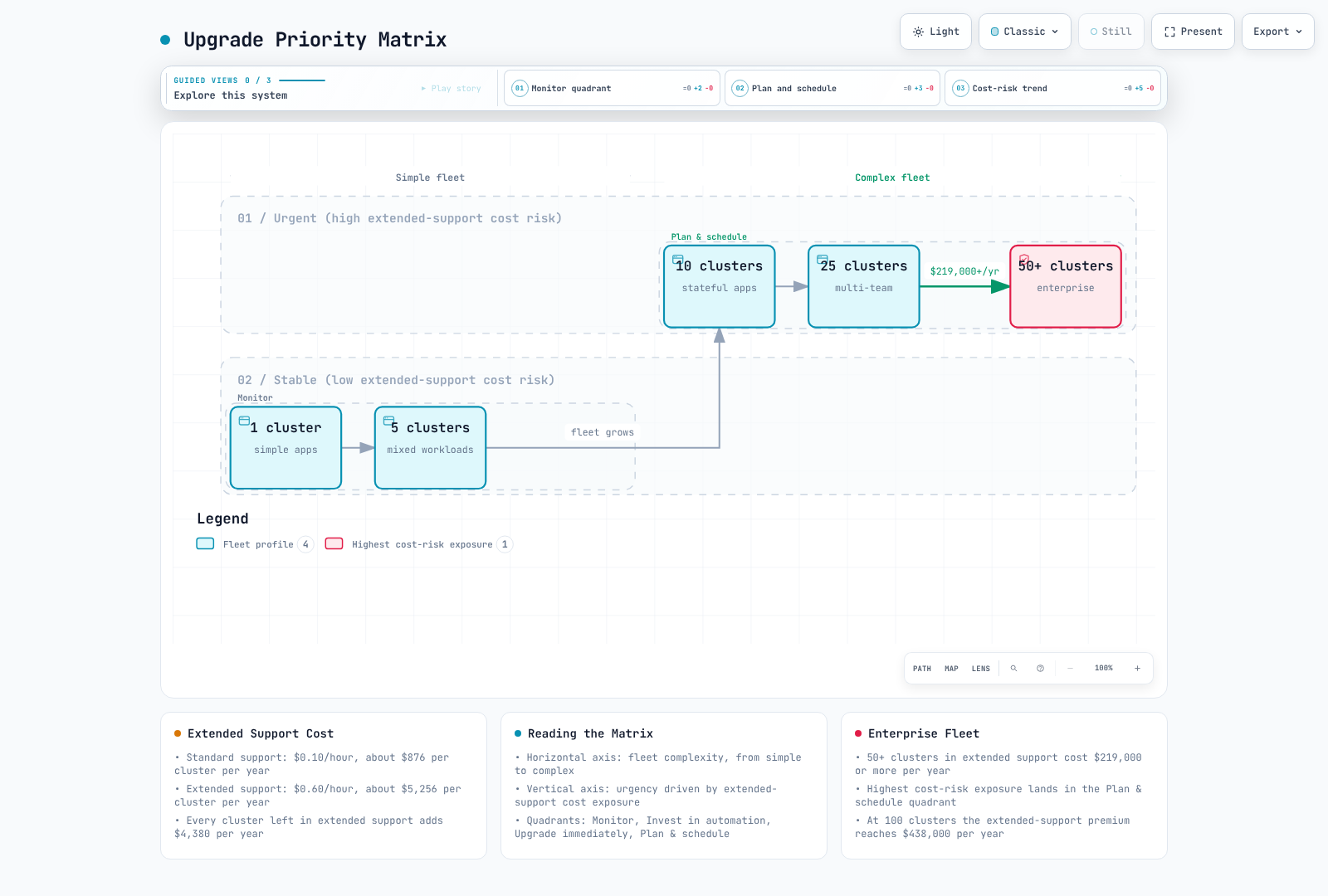Click the search magnifier icon in canvas toolbar
1328x896 pixels.
coord(1013,669)
